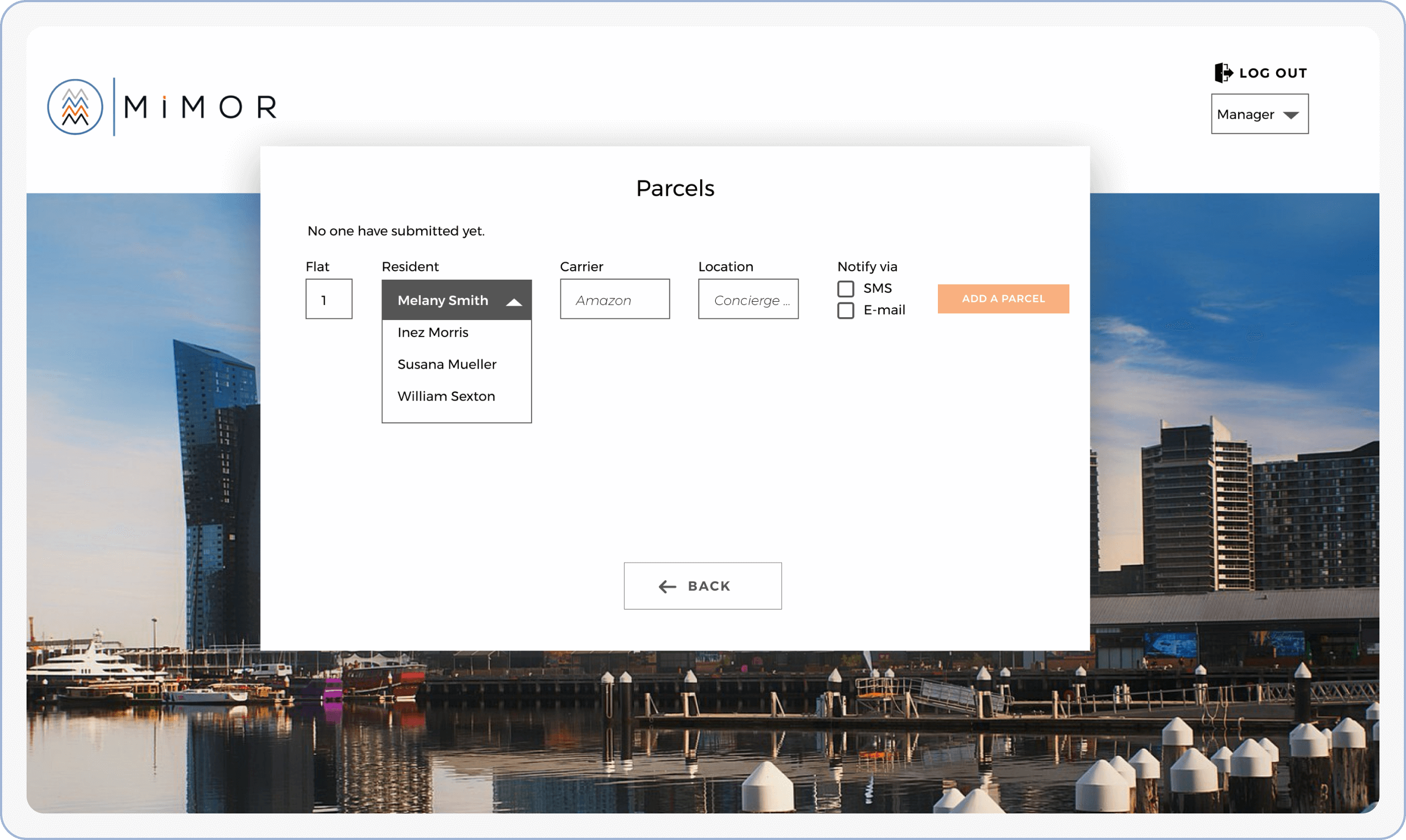1406x840 pixels.
Task: Focus the Flat number input field
Action: pos(329,300)
